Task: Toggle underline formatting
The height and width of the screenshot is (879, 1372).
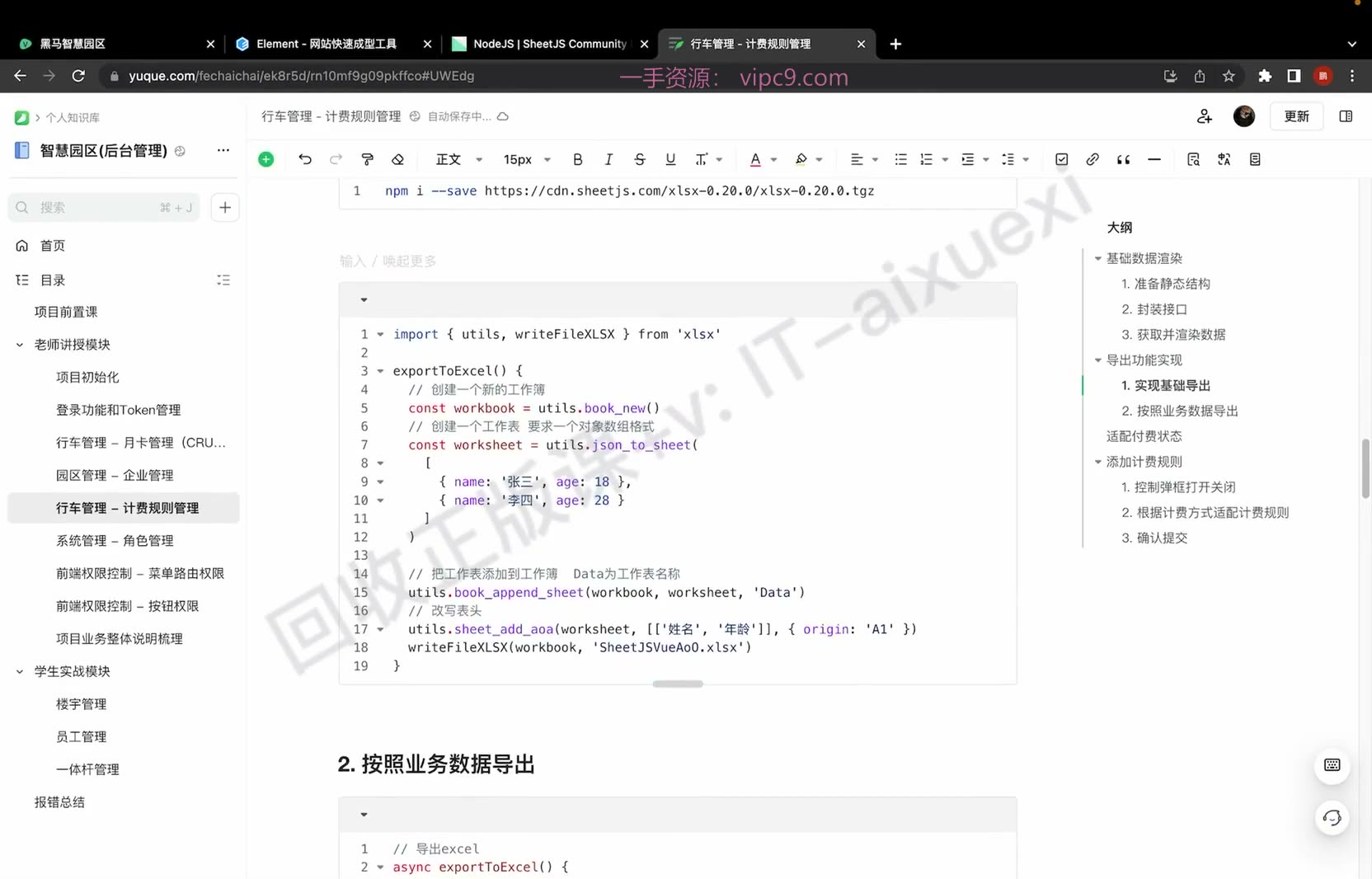Action: pyautogui.click(x=670, y=159)
